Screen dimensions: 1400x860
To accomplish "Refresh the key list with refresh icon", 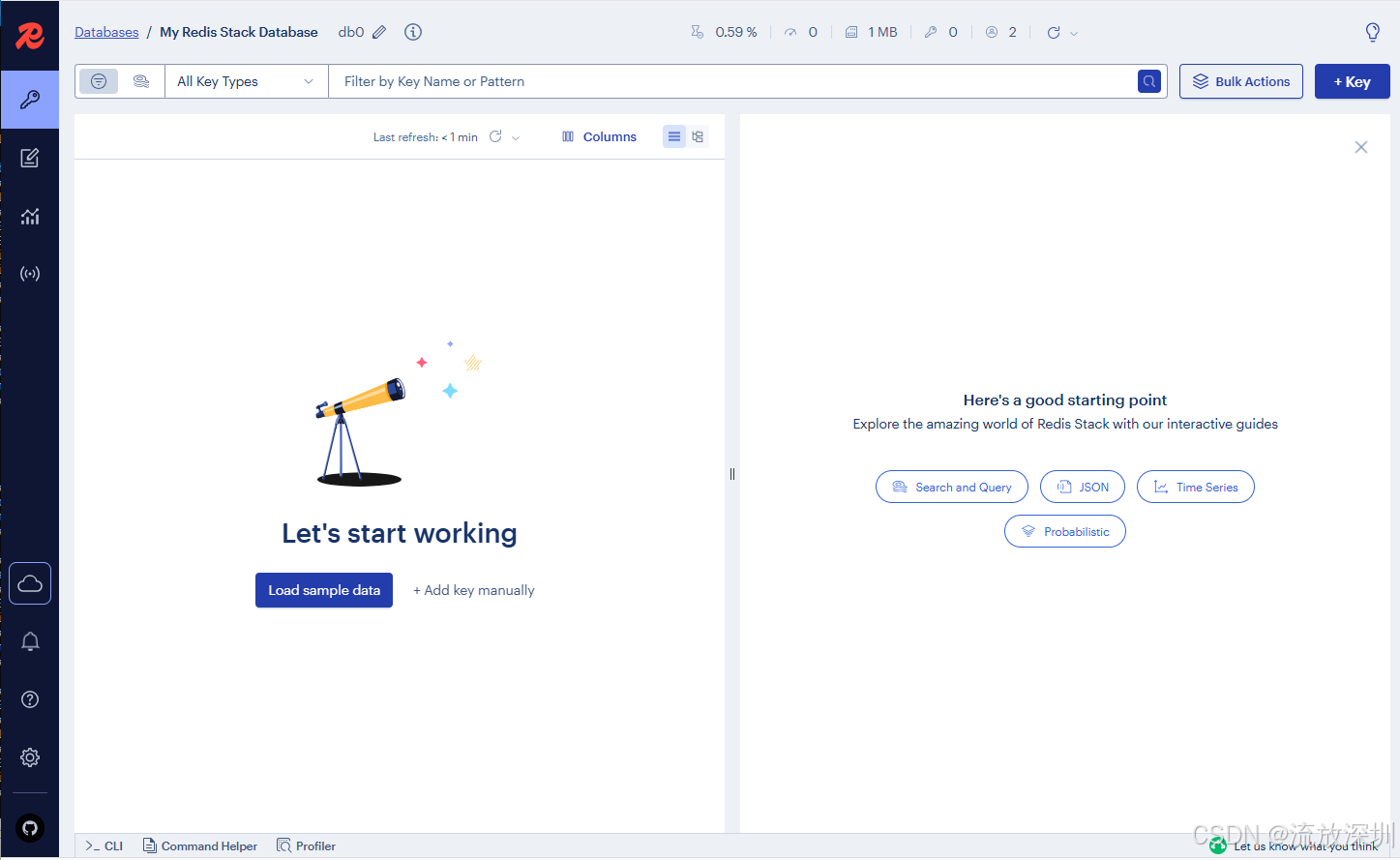I will 495,136.
